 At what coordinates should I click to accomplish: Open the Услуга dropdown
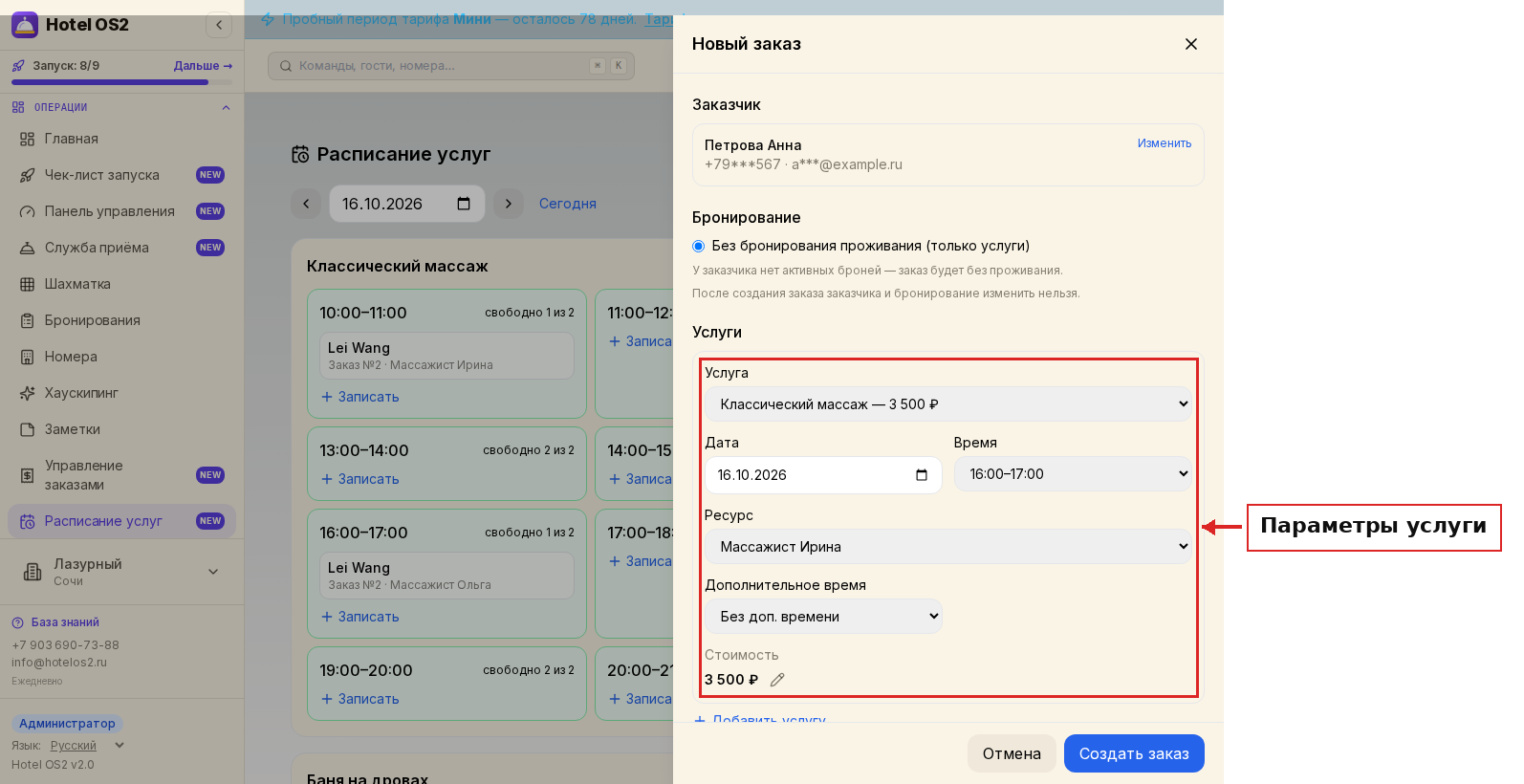pyautogui.click(x=948, y=404)
